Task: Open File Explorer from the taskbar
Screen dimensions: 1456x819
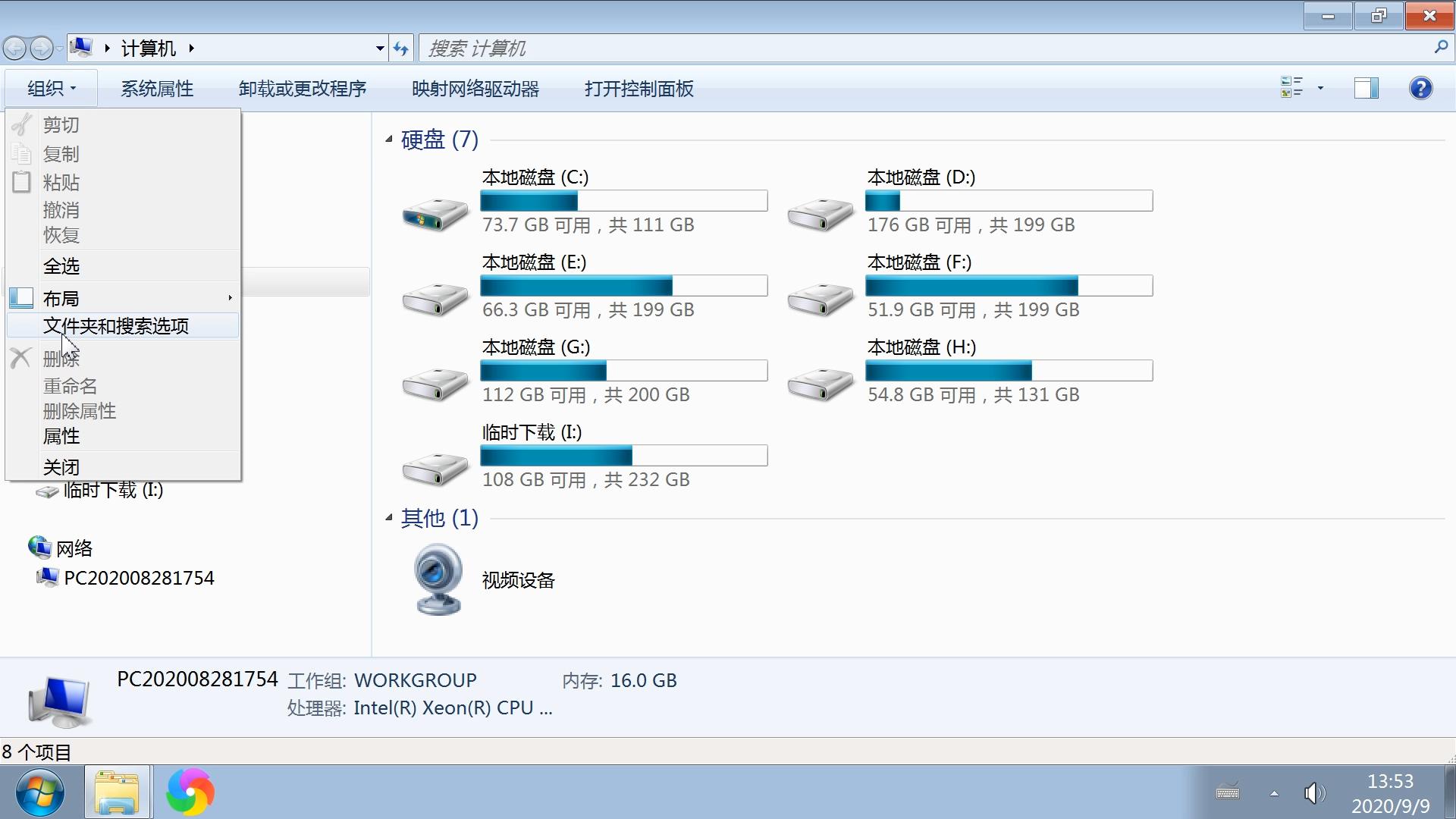Action: pyautogui.click(x=117, y=792)
